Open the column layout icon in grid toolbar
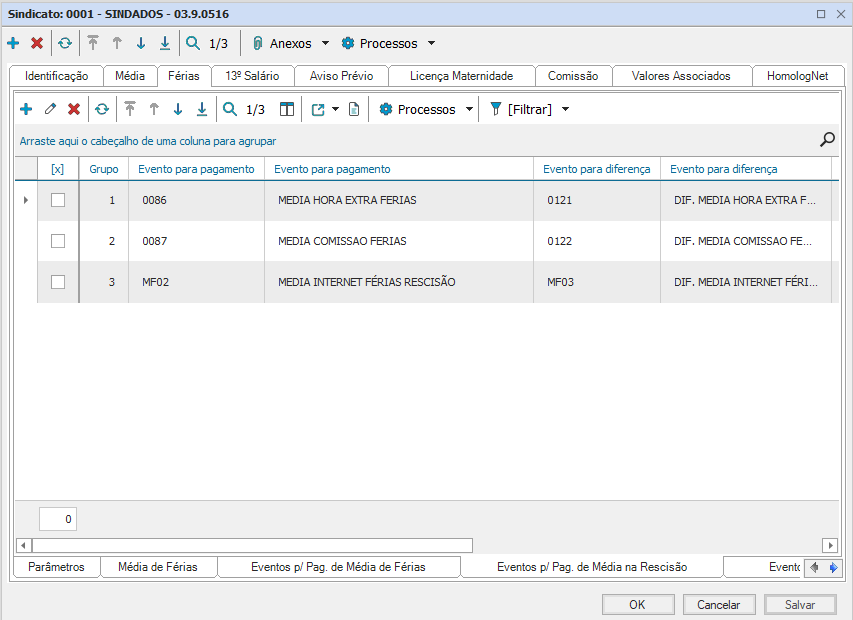 pos(287,109)
